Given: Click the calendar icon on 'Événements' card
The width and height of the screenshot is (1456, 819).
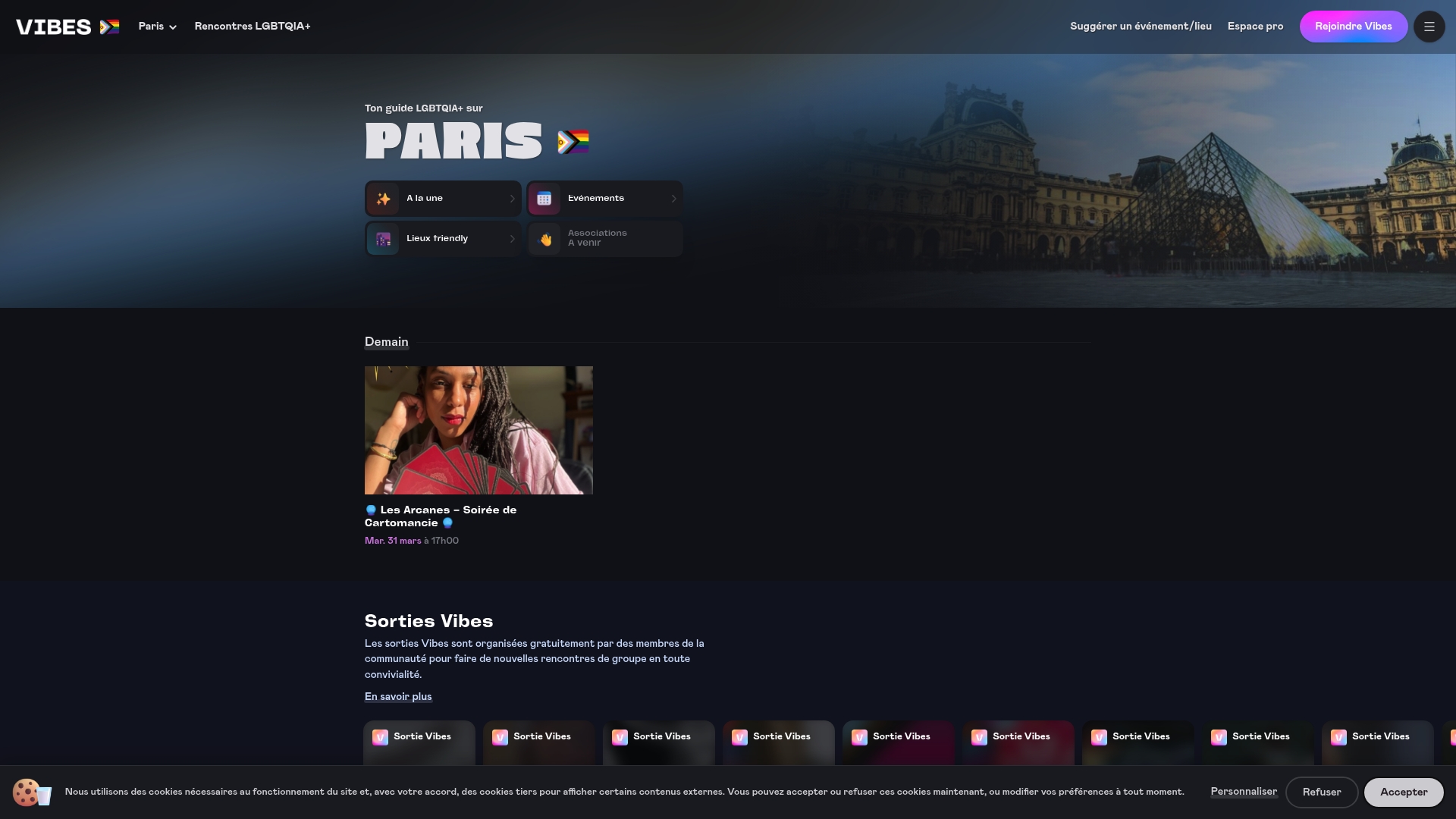Looking at the screenshot, I should click(544, 199).
